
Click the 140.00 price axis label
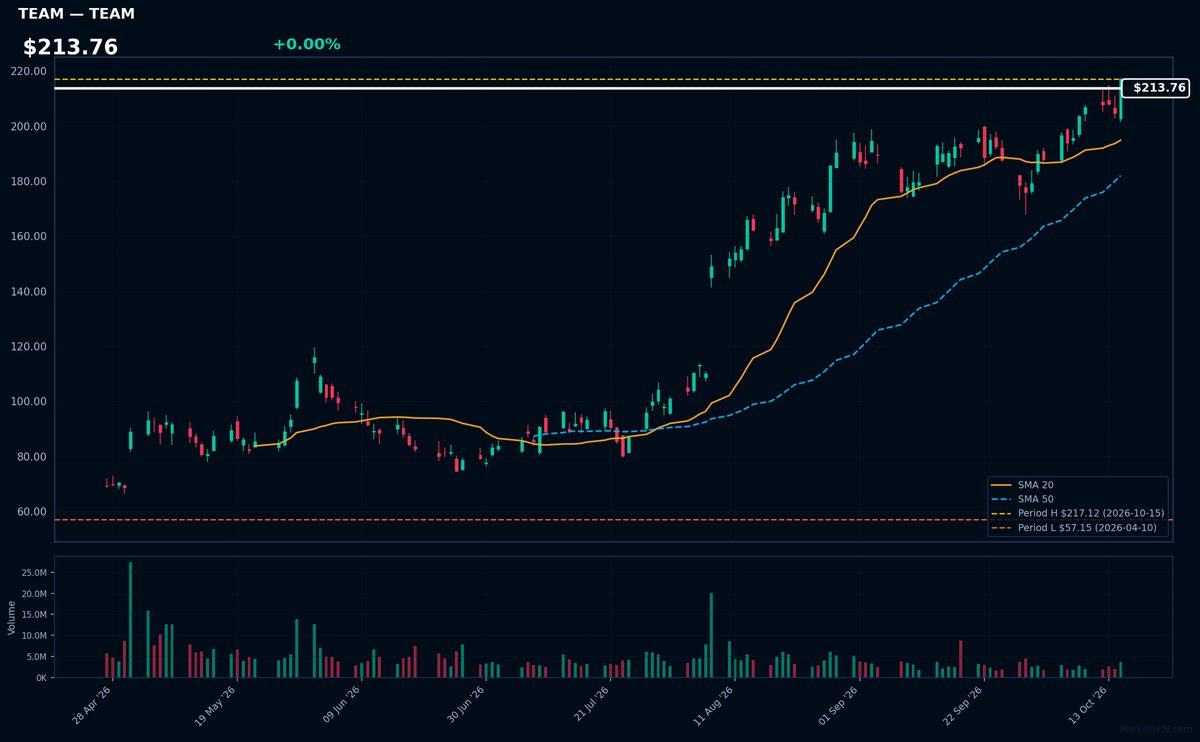(28, 291)
